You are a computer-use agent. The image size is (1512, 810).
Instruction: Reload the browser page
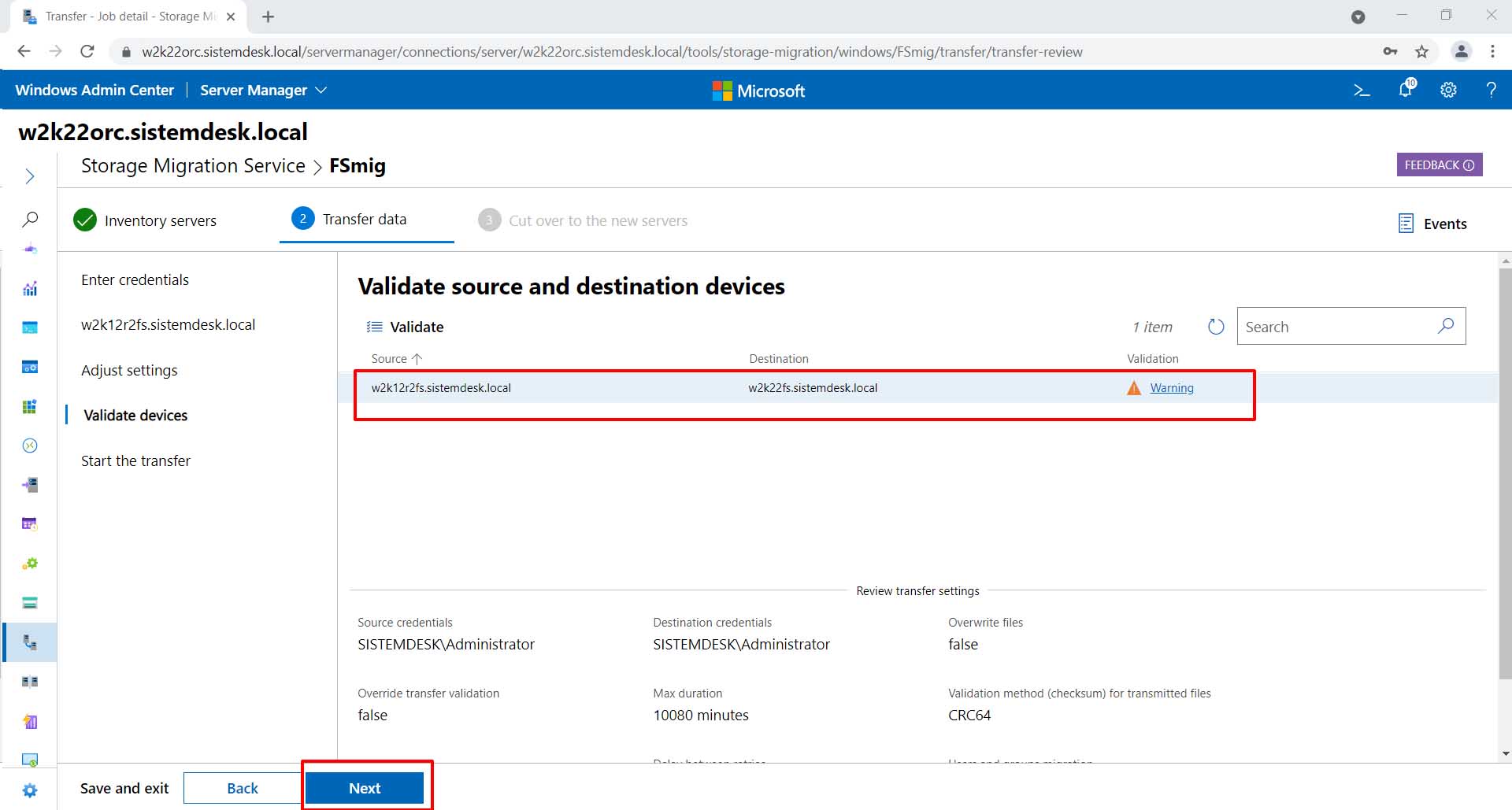click(87, 52)
